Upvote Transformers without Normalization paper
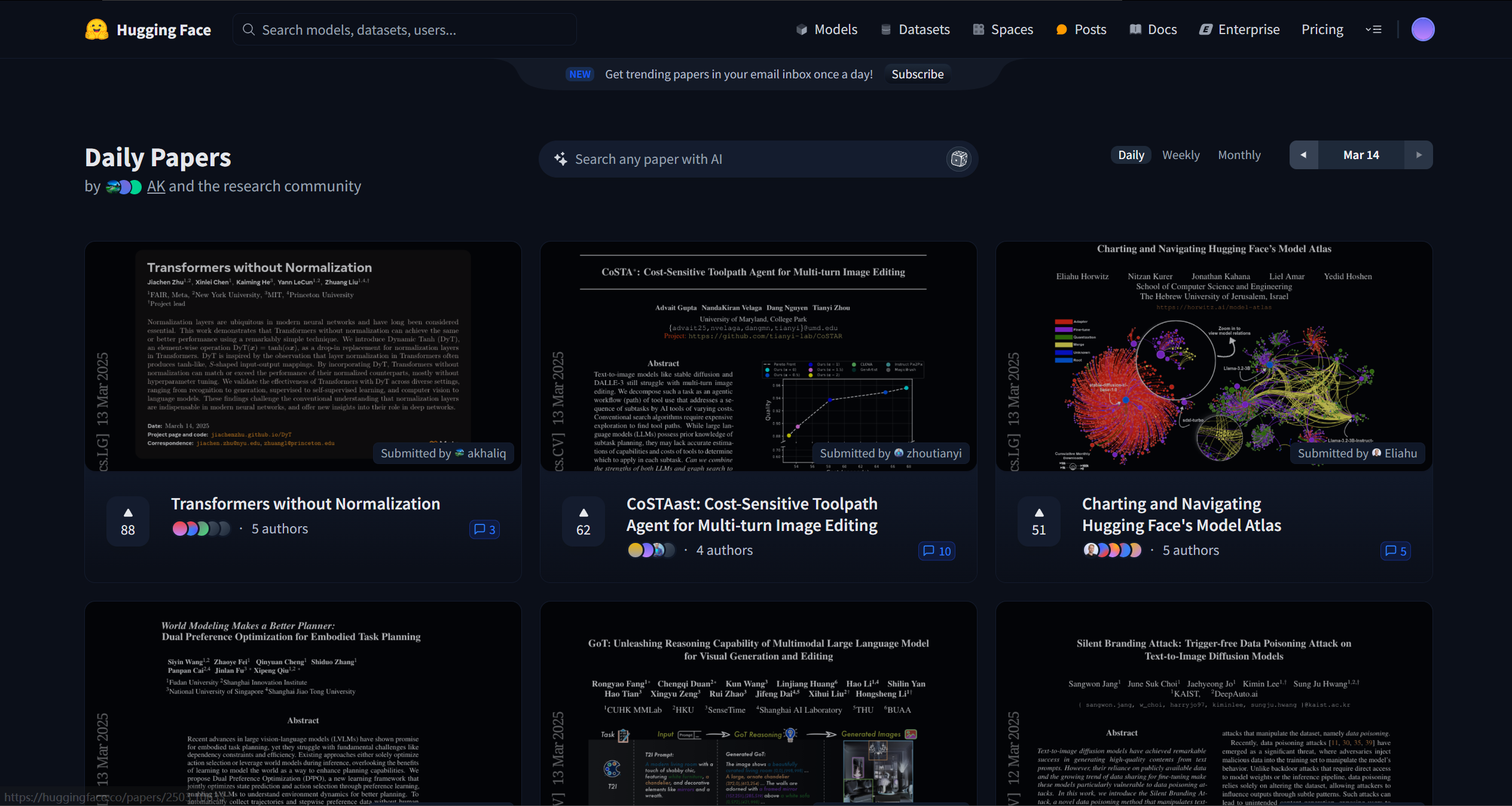This screenshot has width=1512, height=806. 127,521
